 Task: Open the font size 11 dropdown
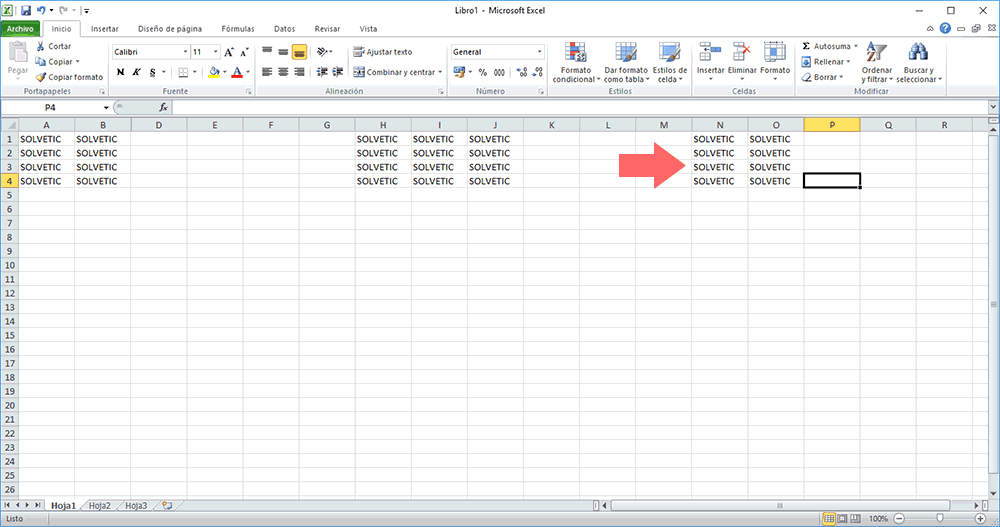pyautogui.click(x=216, y=52)
